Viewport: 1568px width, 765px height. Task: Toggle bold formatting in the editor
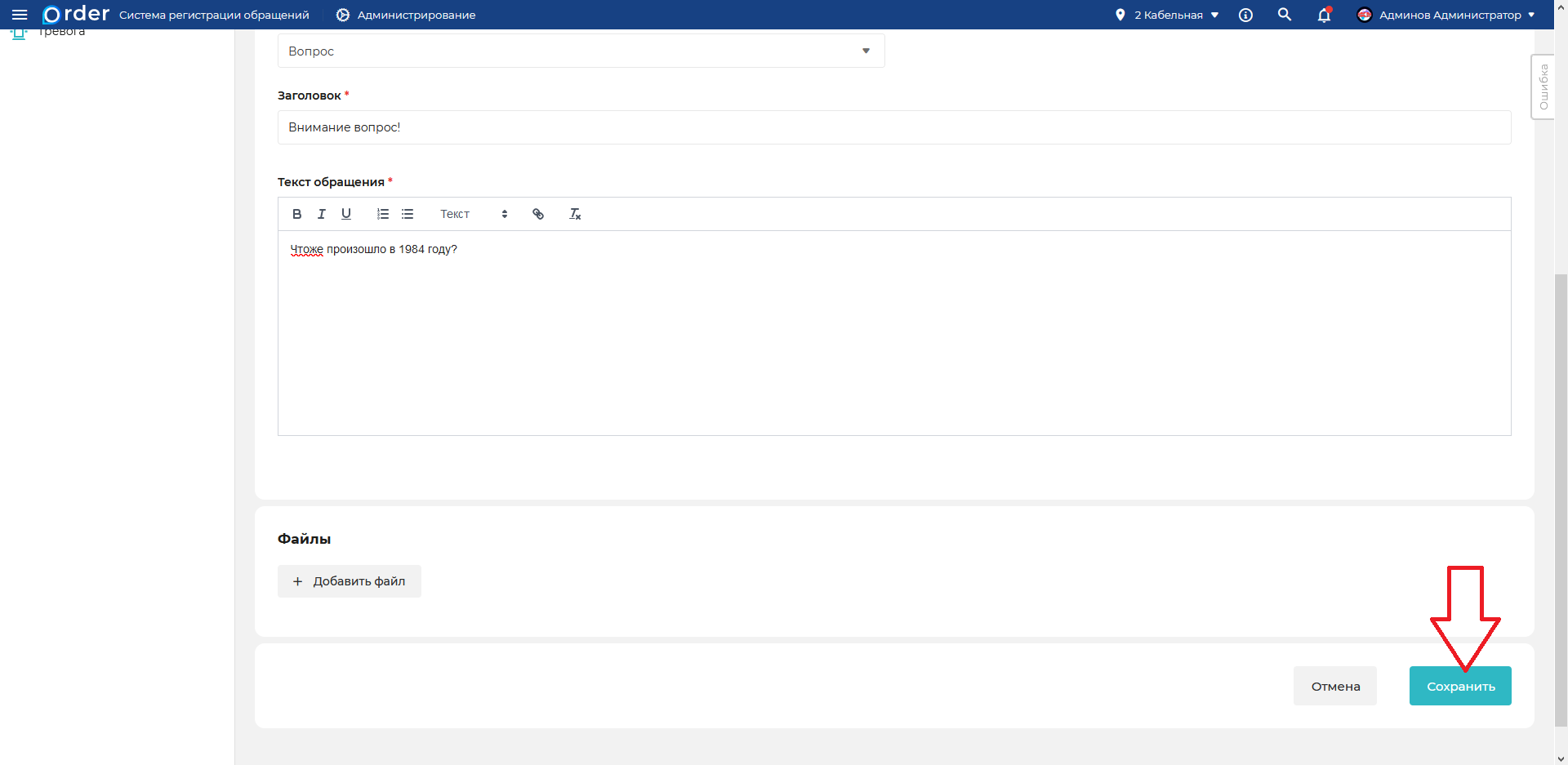(x=297, y=214)
